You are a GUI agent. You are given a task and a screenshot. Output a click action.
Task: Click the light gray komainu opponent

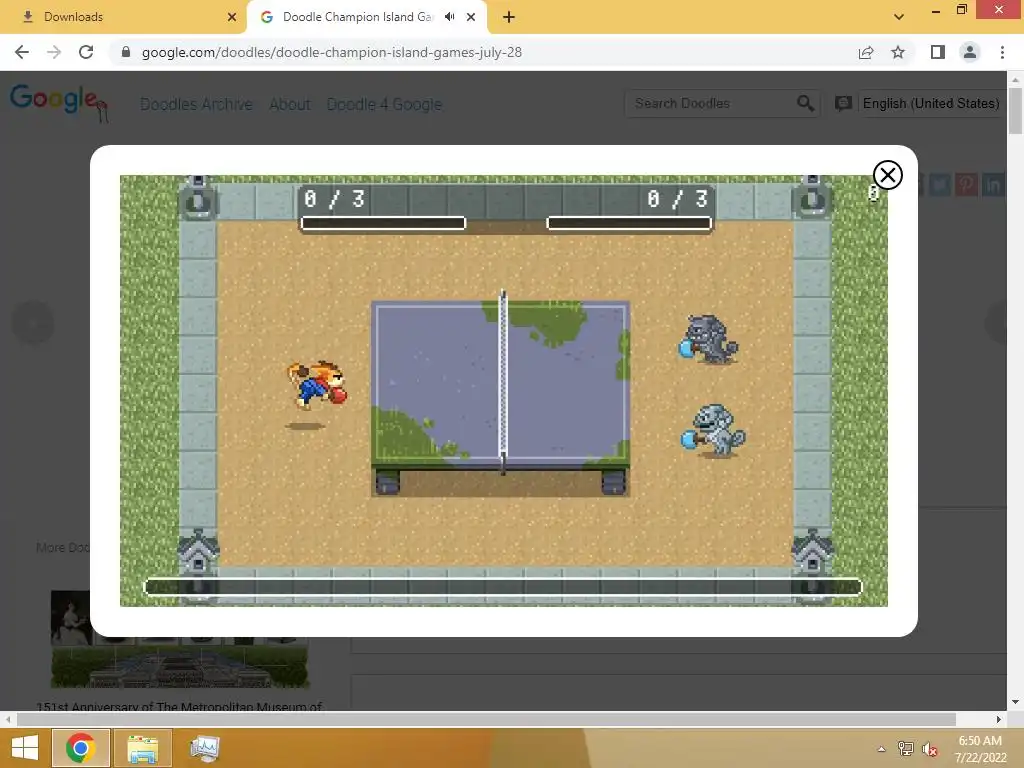tap(713, 430)
